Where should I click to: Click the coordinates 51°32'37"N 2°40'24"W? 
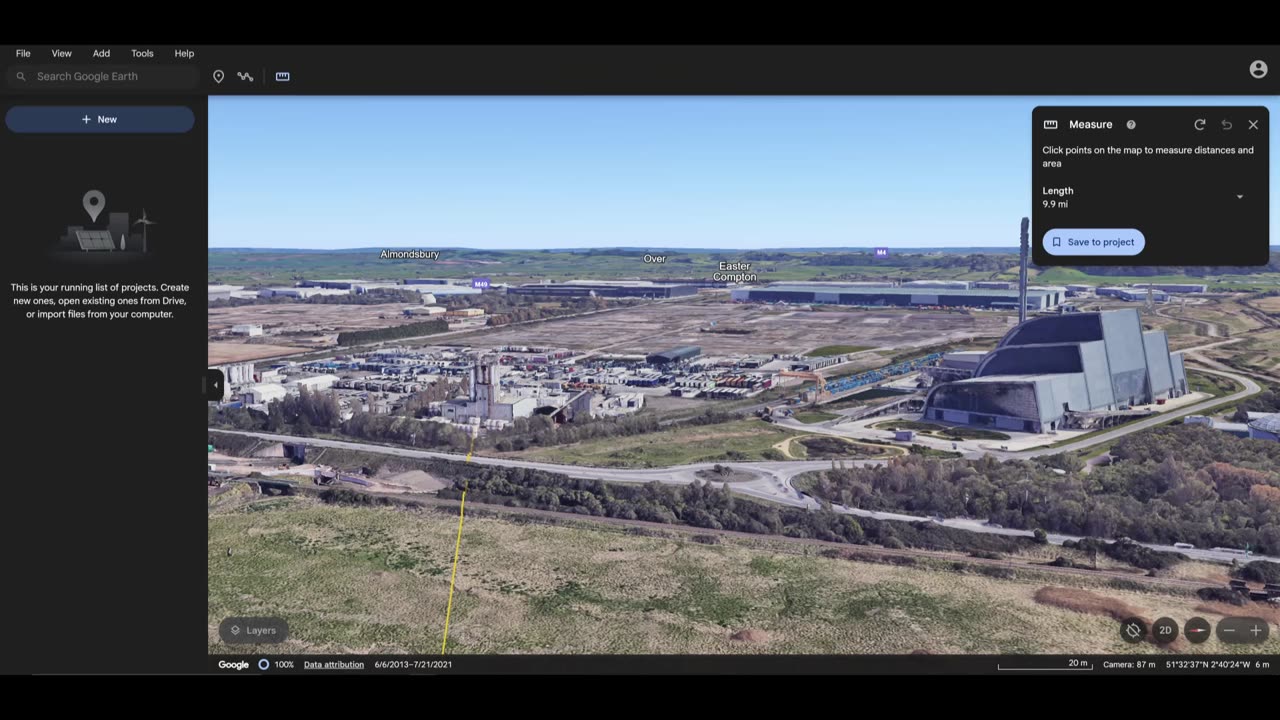pyautogui.click(x=1208, y=664)
